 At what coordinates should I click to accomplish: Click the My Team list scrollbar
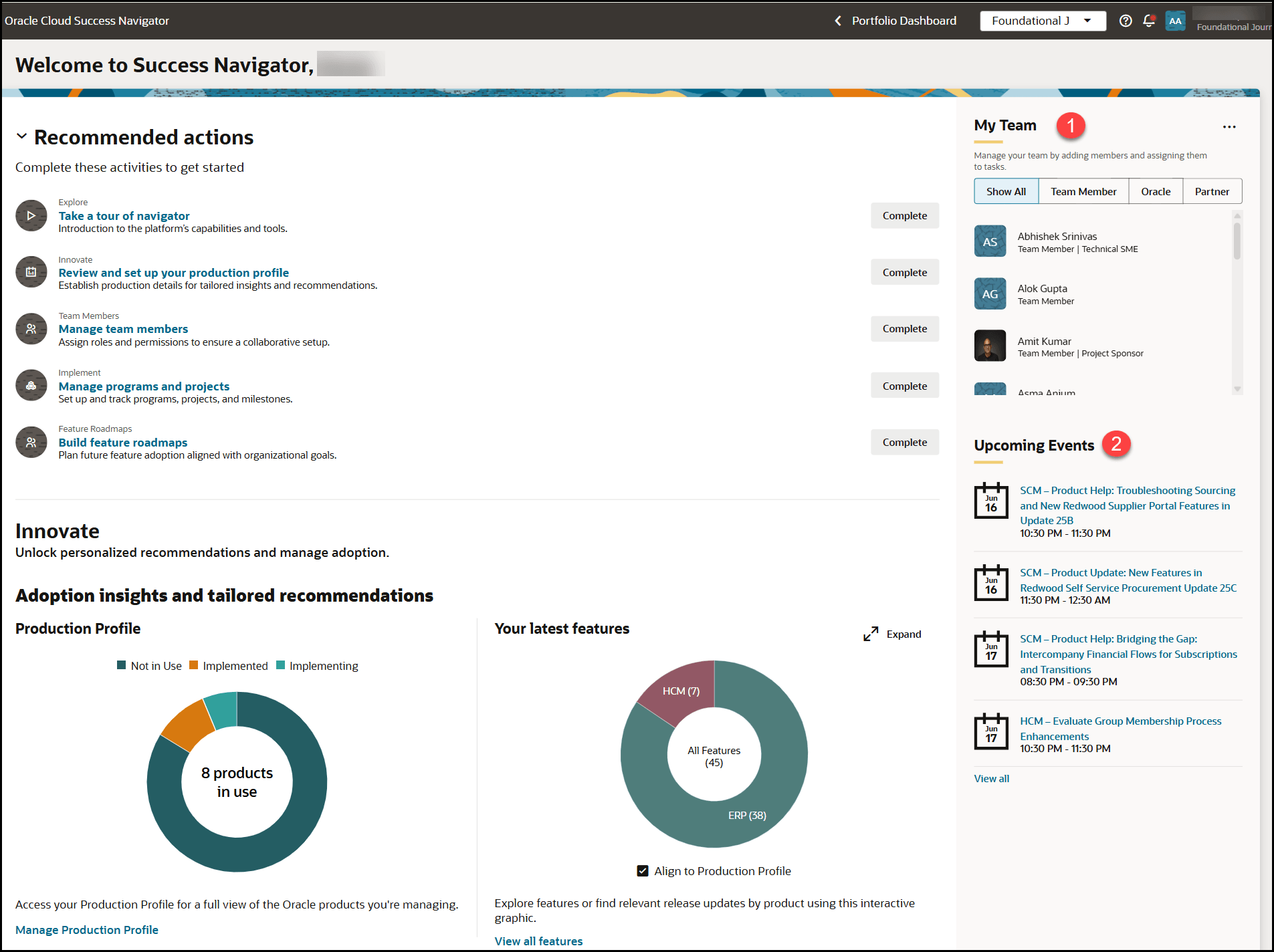click(1237, 241)
